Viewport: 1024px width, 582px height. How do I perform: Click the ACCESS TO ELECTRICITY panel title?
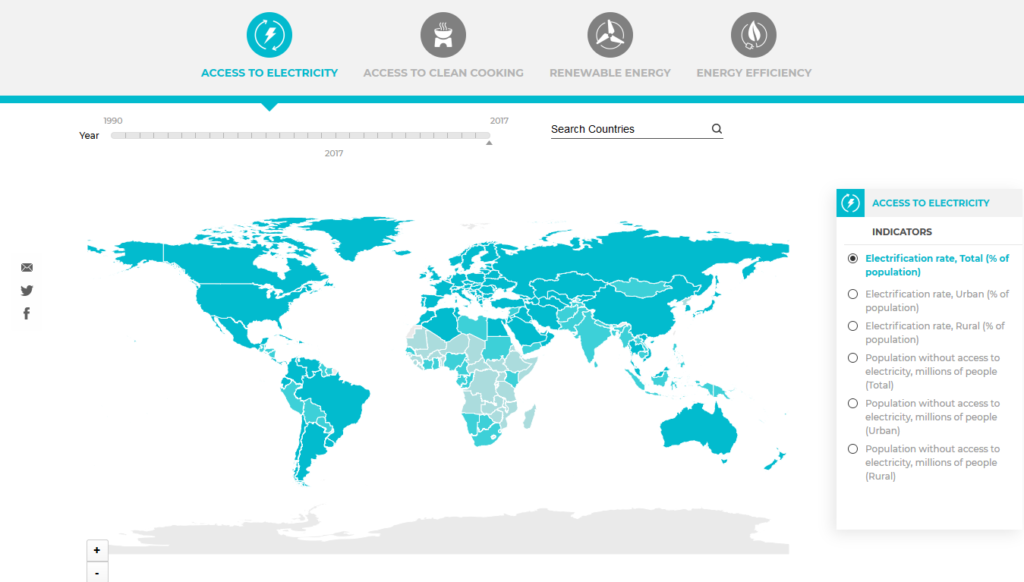(x=931, y=203)
